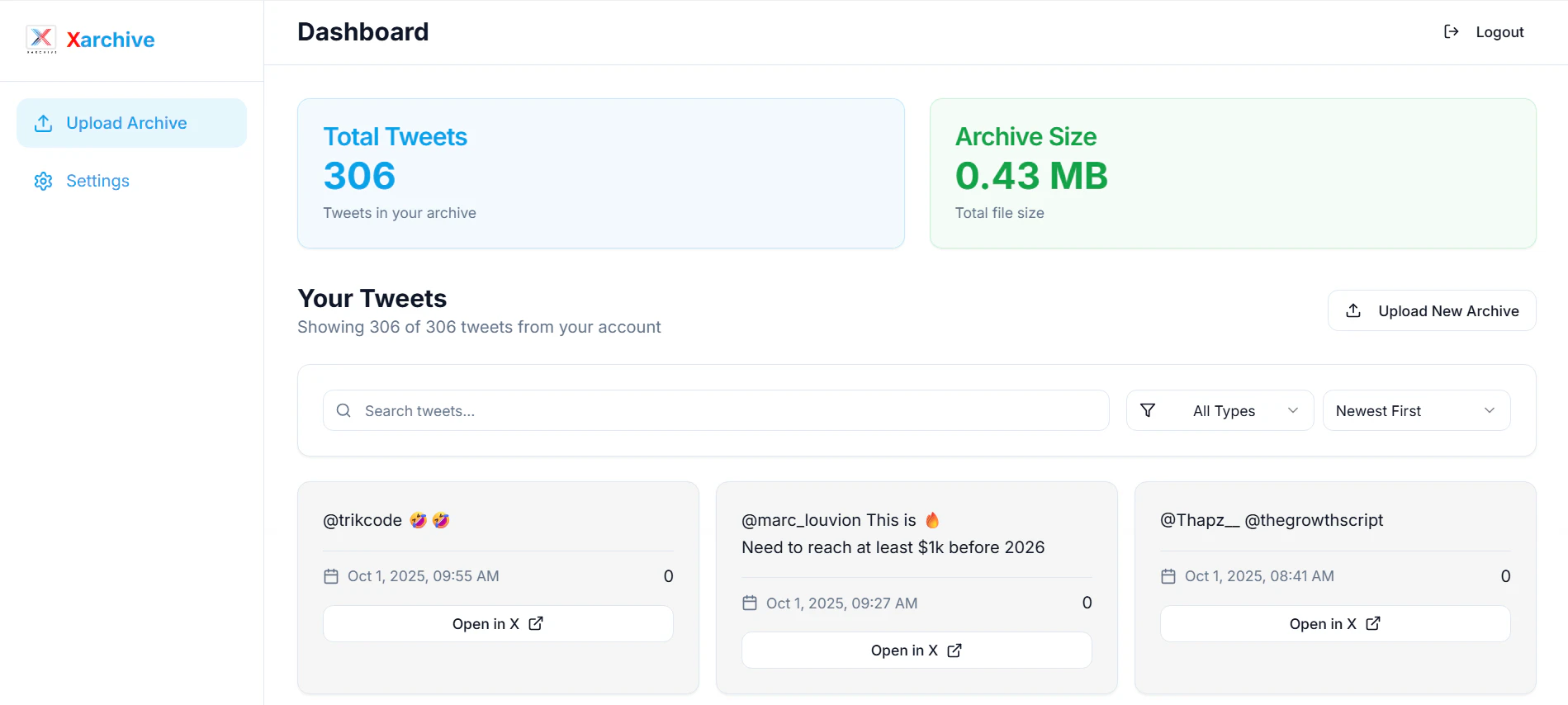Viewport: 1568px width, 705px height.
Task: Click the filter funnel icon
Action: click(1148, 411)
